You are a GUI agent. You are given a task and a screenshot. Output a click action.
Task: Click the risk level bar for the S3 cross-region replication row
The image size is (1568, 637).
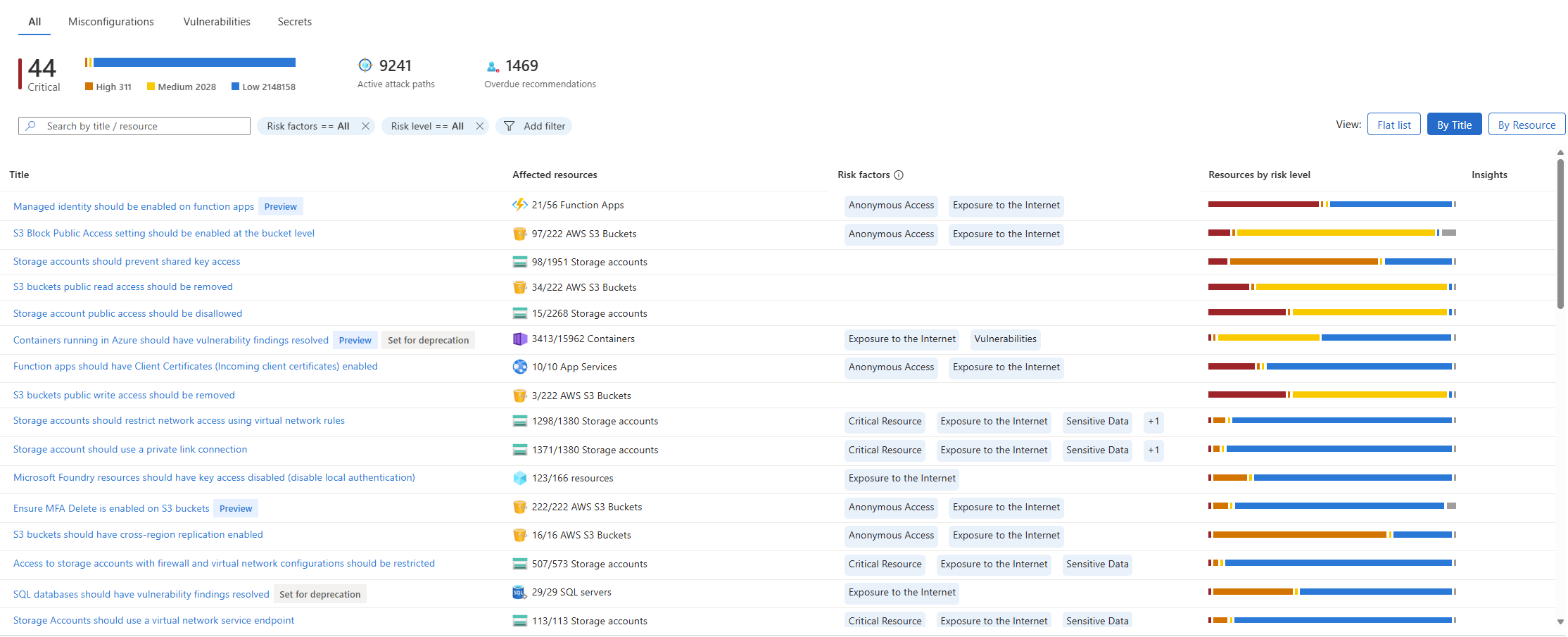[x=1332, y=534]
